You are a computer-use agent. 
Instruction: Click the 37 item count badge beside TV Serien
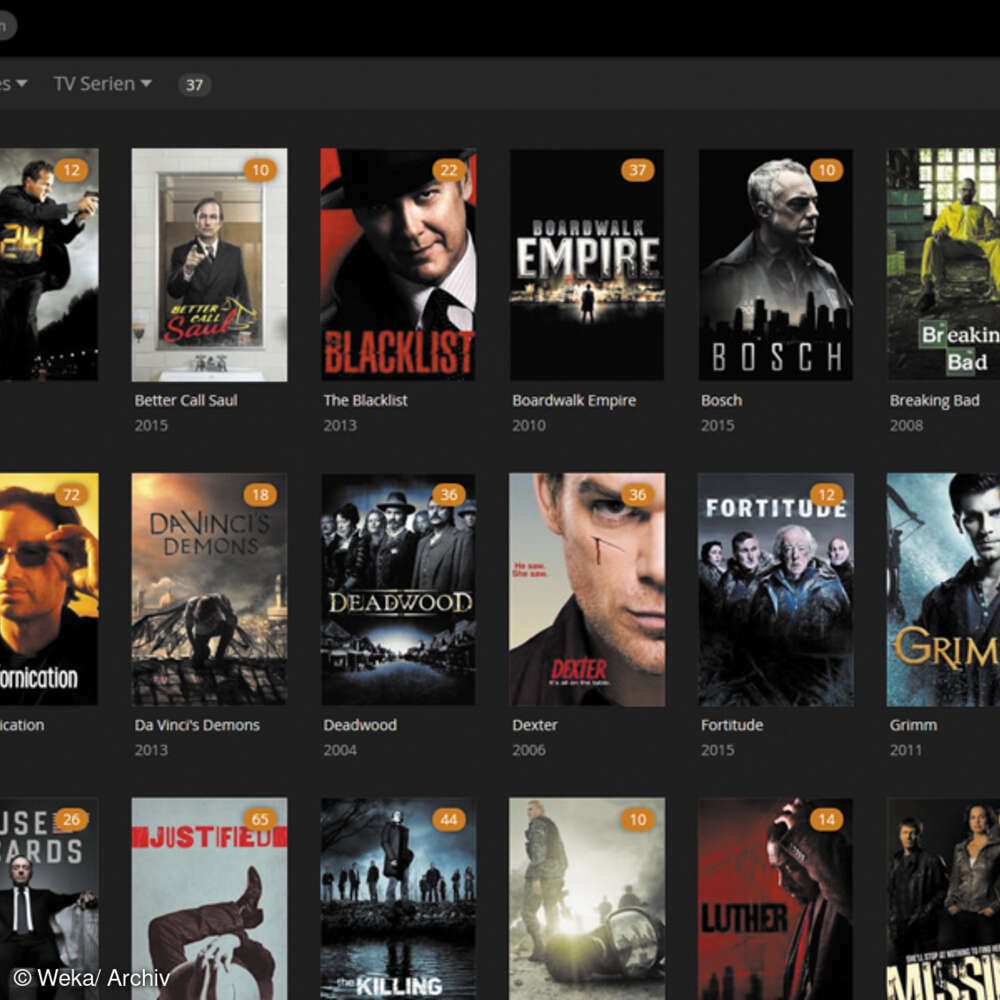point(194,85)
